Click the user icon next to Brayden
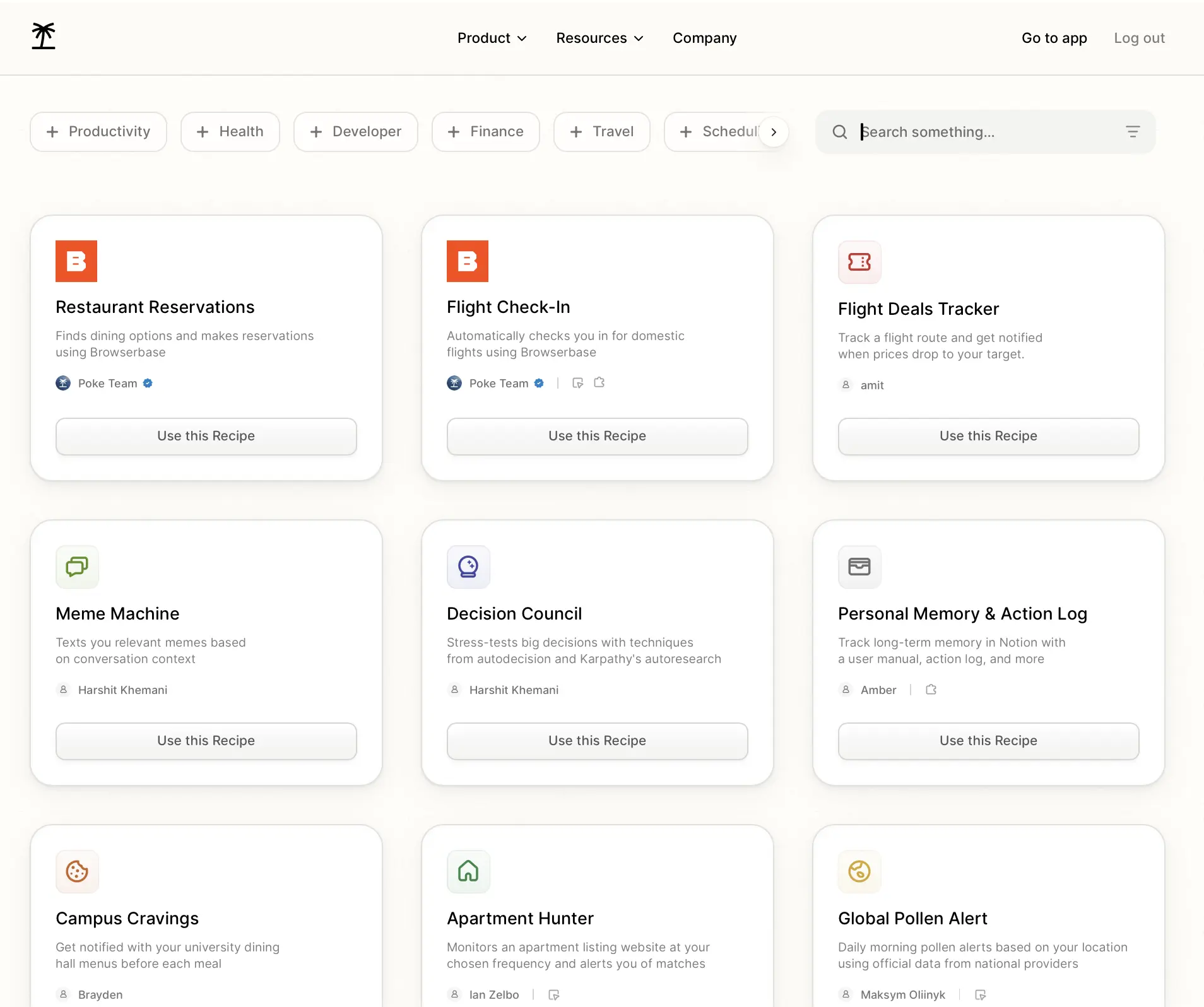Screen dimensions: 1204x1007 click(63, 994)
